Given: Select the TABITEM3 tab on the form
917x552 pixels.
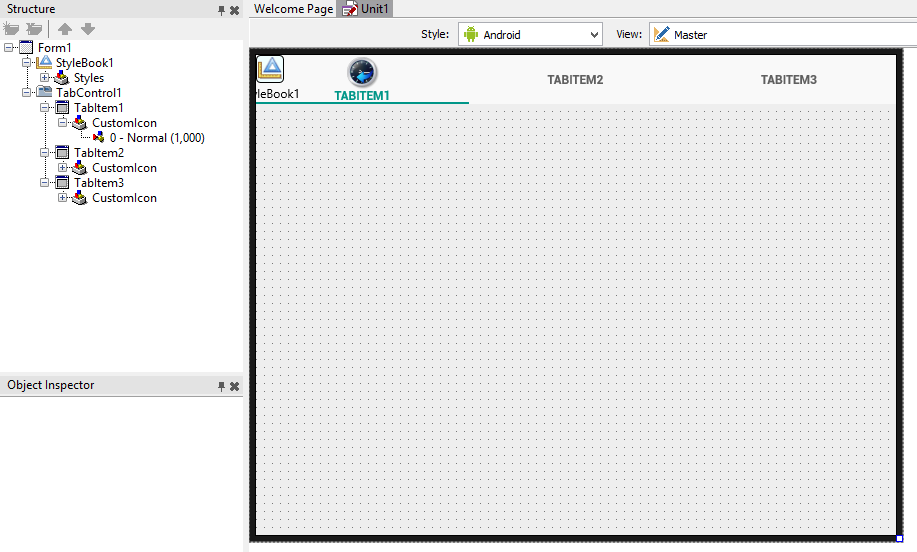Looking at the screenshot, I should [788, 80].
